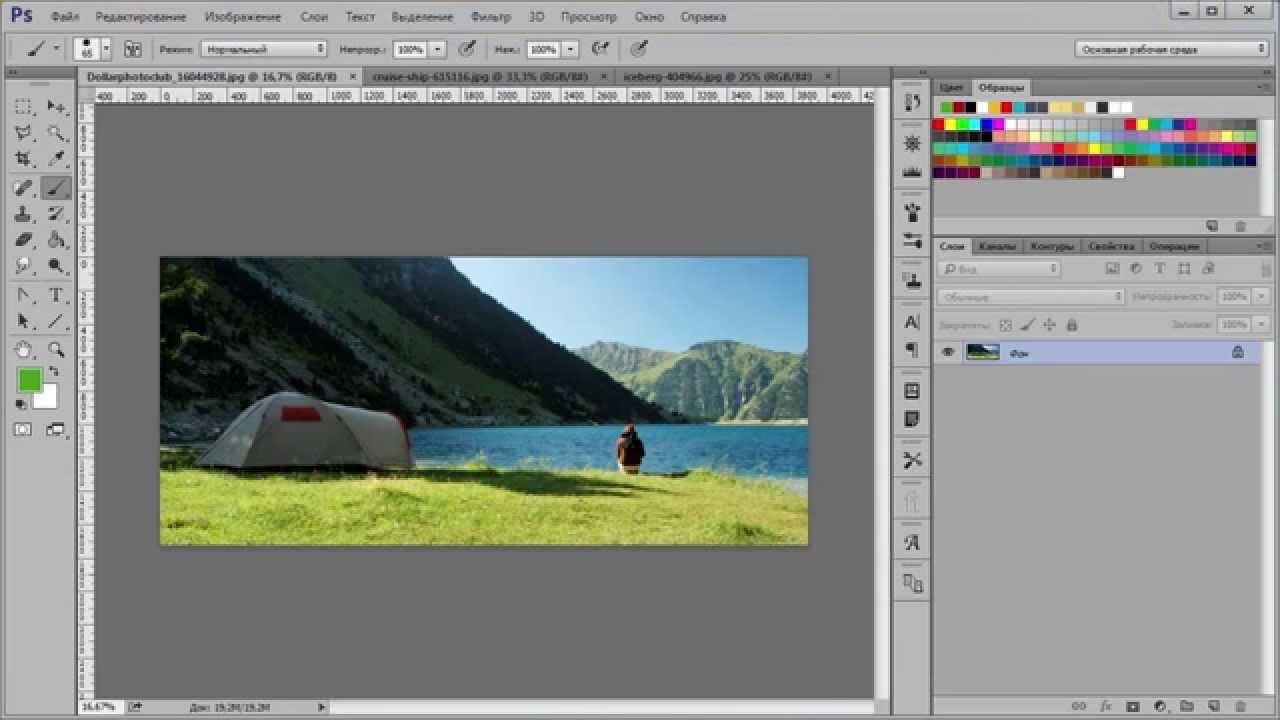Open the Слои menu in menu bar

coord(314,17)
